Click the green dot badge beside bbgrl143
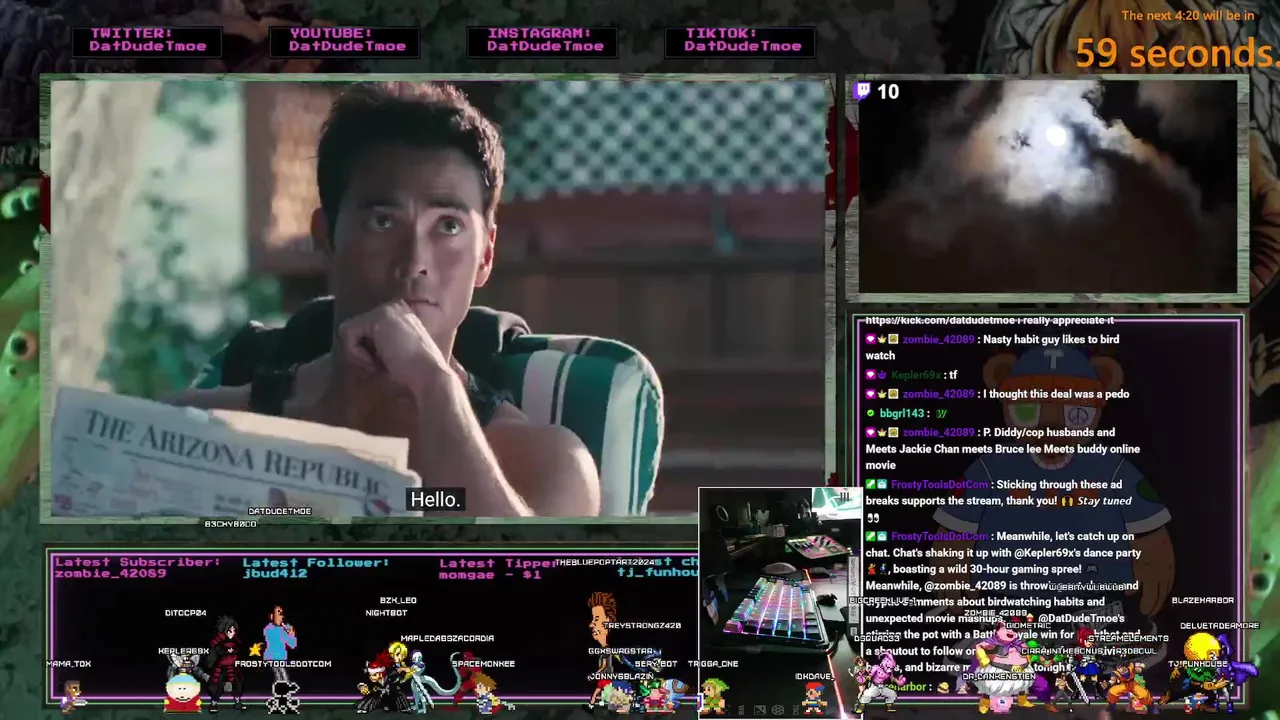The image size is (1280, 720). [x=870, y=413]
